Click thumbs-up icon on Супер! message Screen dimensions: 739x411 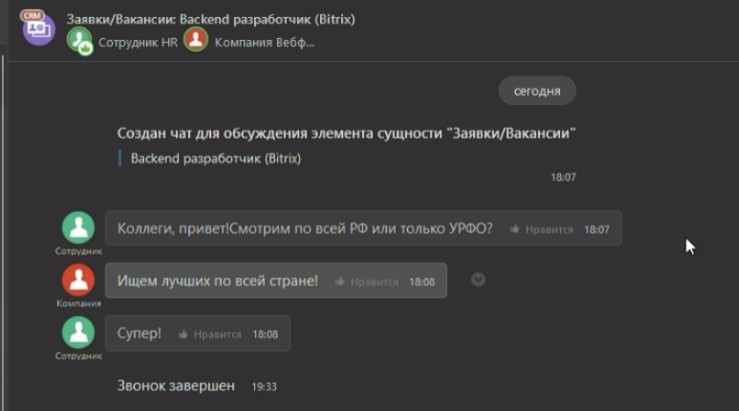183,334
